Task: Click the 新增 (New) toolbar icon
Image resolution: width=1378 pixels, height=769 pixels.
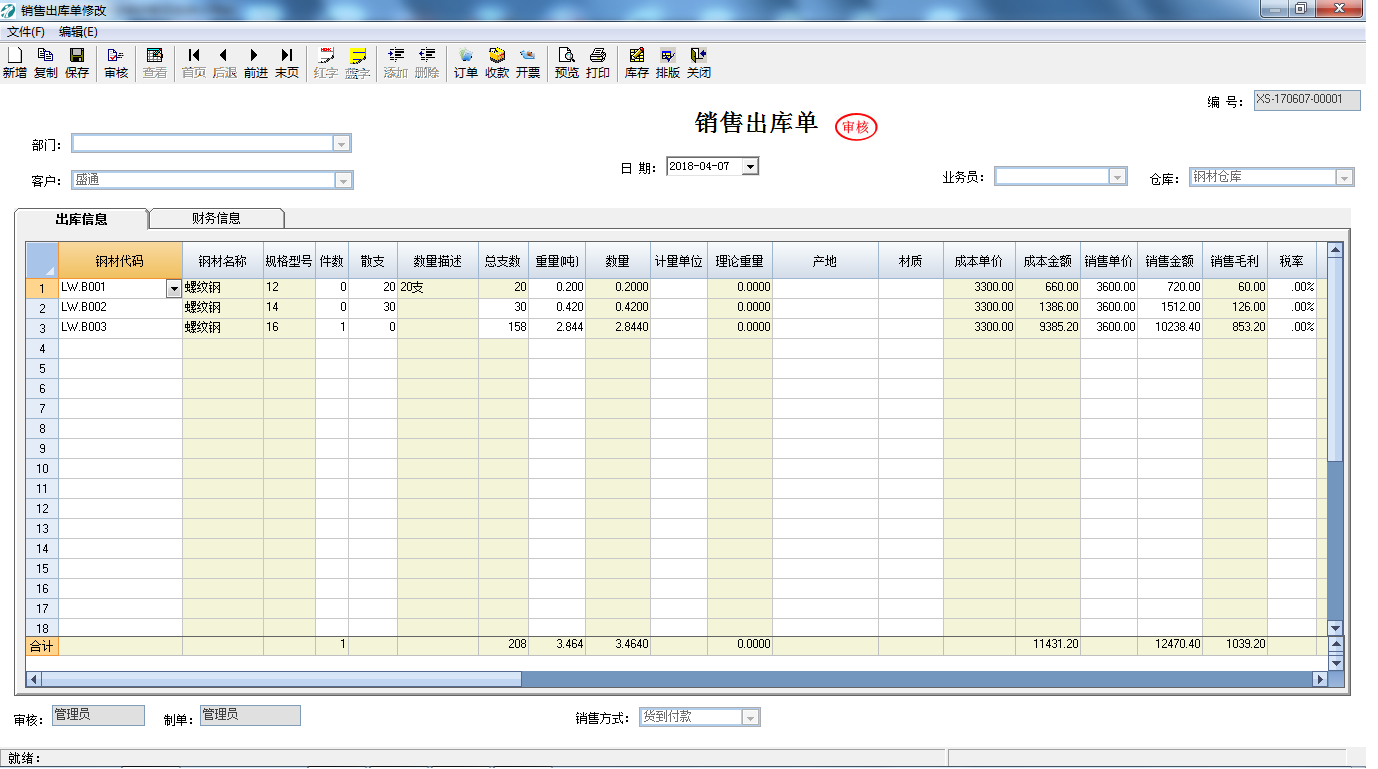Action: (x=14, y=63)
